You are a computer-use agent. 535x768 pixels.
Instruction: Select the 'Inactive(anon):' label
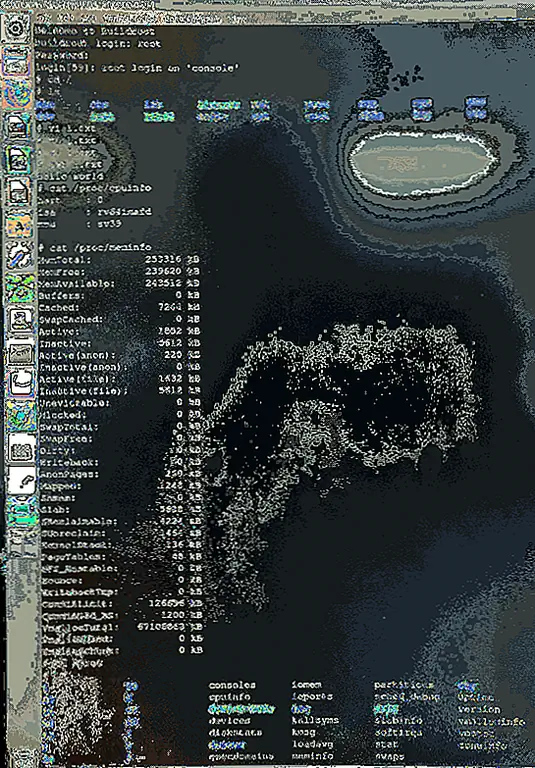[x=83, y=367]
